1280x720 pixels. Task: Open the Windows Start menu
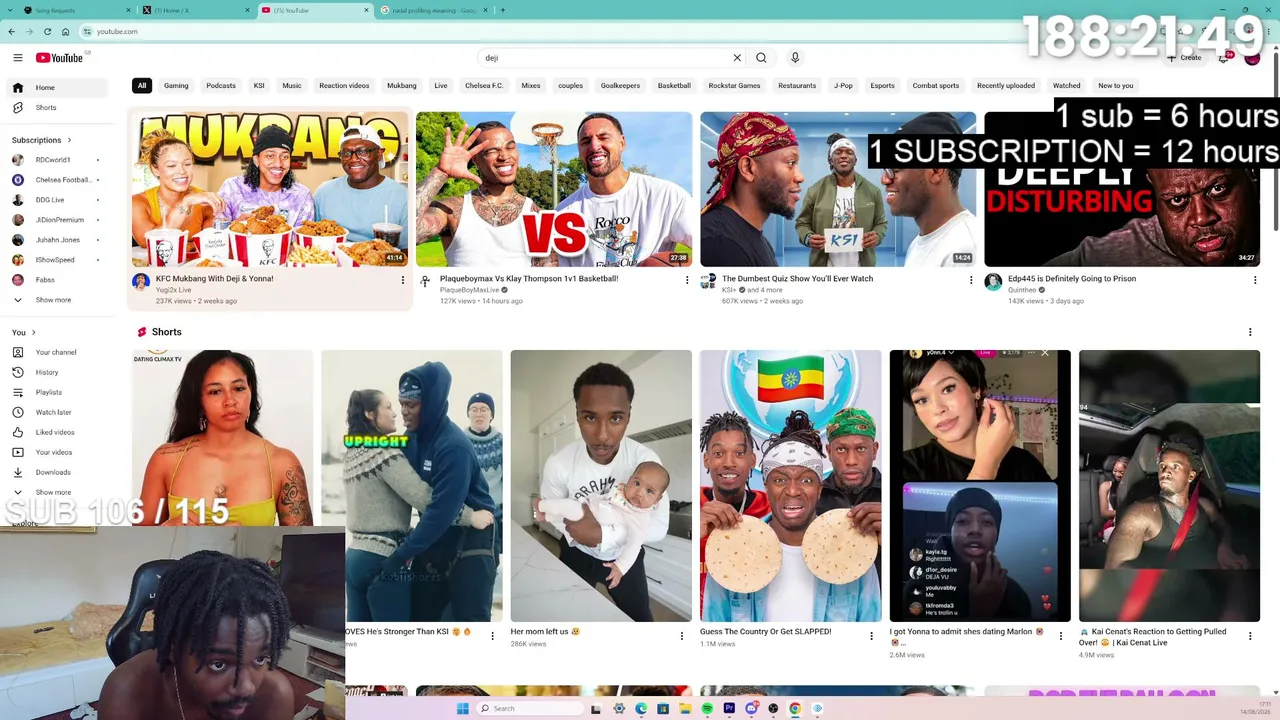tap(462, 709)
